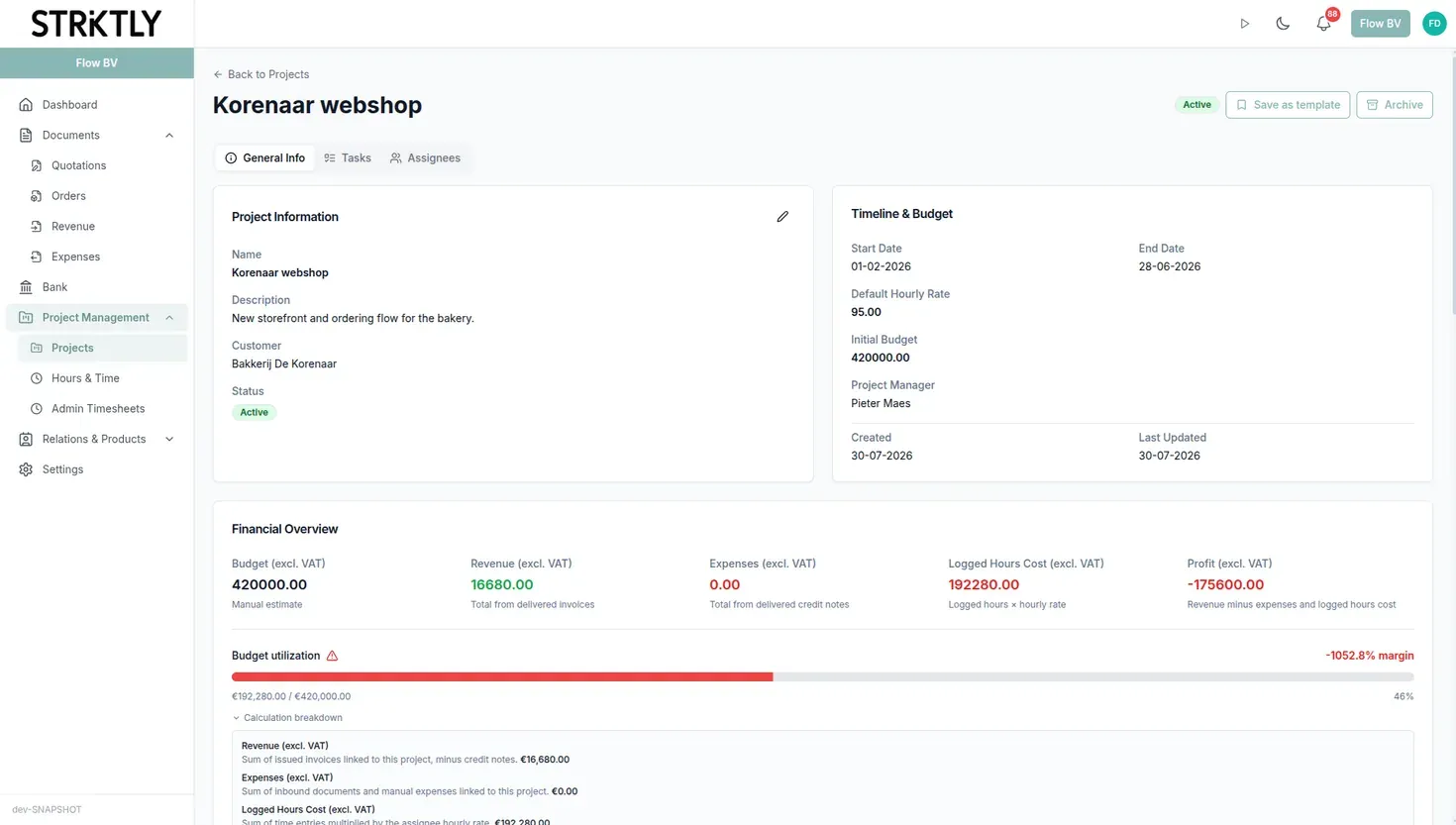The height and width of the screenshot is (825, 1456).
Task: Expand Relations & Products section
Action: tap(96, 440)
